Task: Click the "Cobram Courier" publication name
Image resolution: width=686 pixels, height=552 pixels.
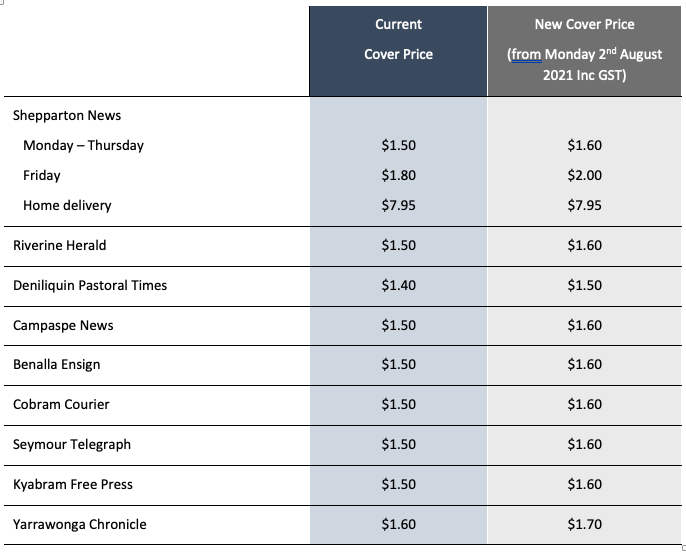Action: 61,405
